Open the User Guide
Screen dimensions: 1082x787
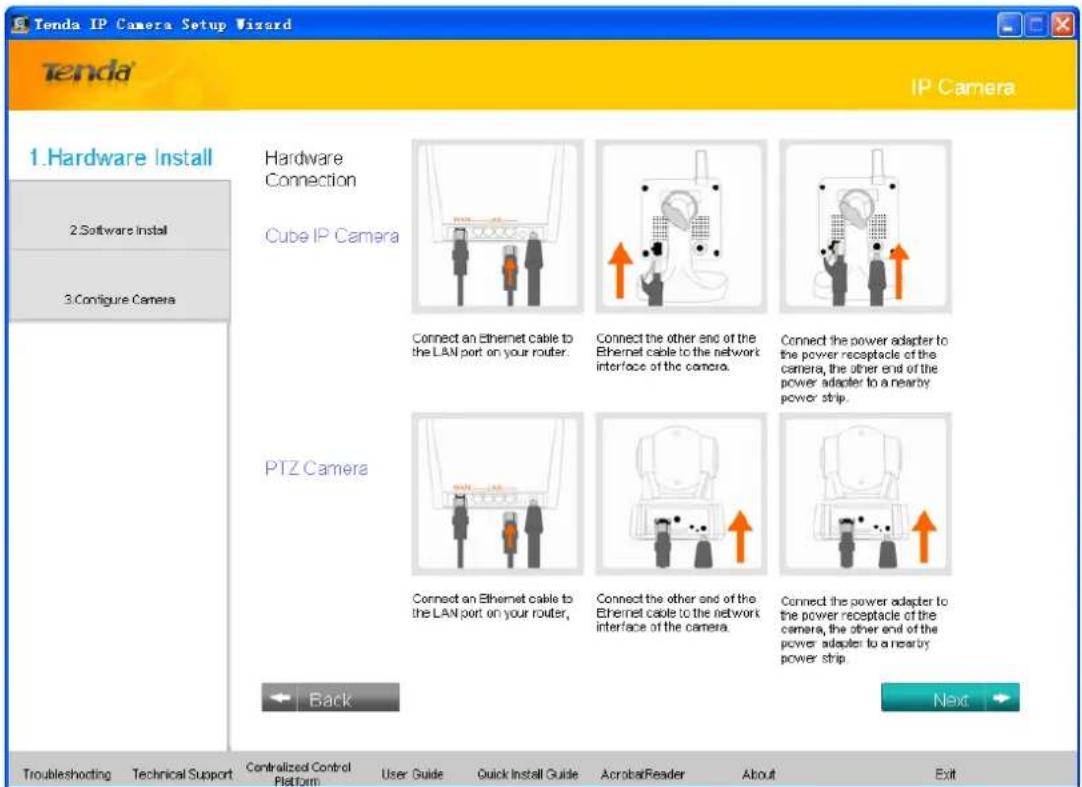[x=412, y=774]
